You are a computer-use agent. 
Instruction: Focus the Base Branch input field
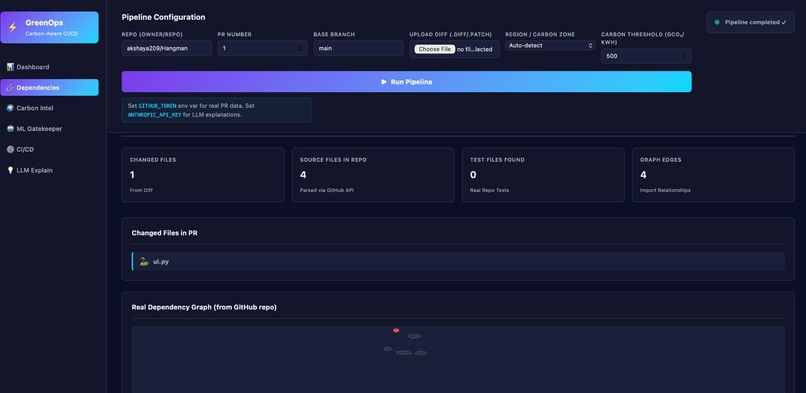coord(358,48)
